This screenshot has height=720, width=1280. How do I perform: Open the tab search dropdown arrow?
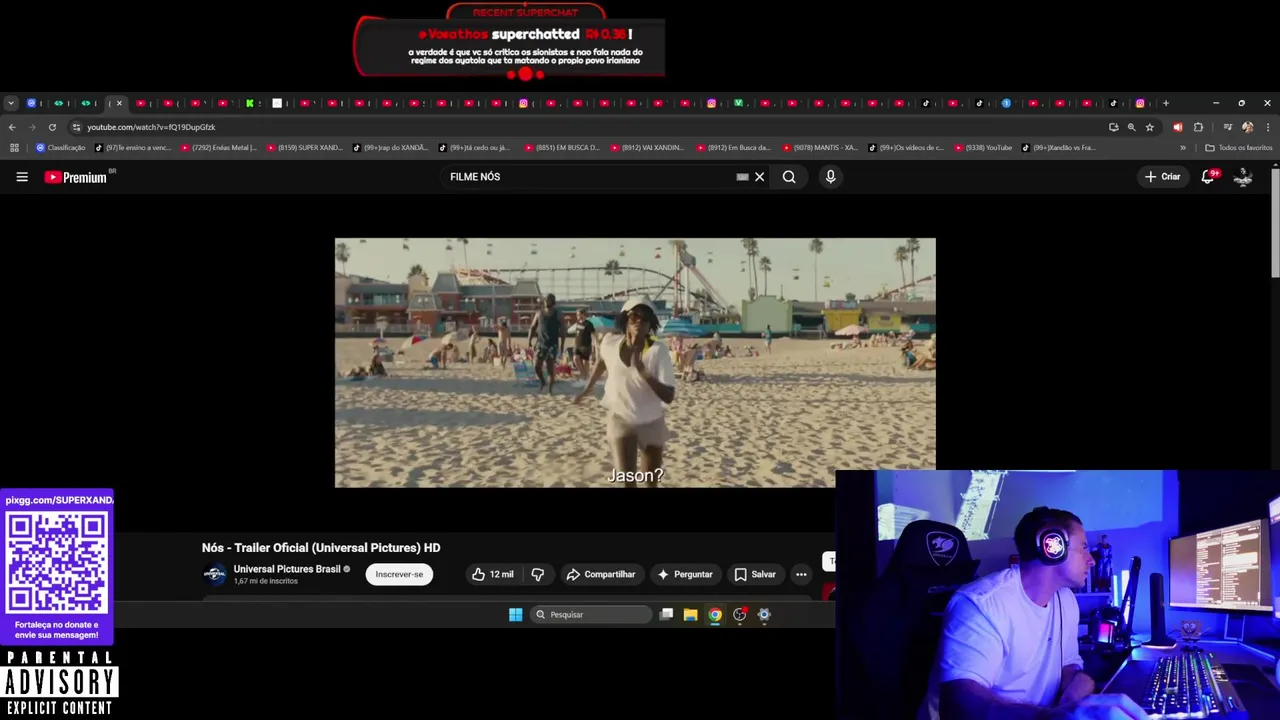[10, 103]
